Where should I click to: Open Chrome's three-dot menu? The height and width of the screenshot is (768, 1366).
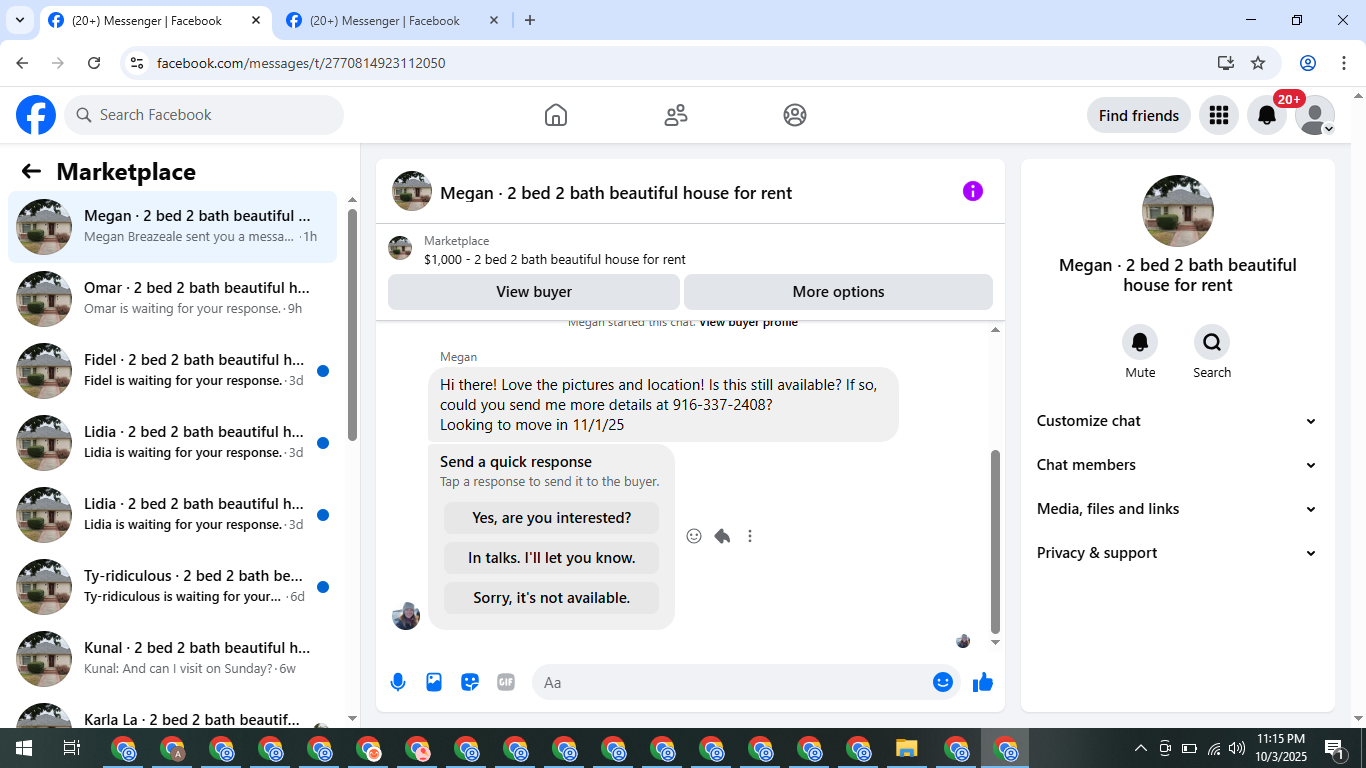pyautogui.click(x=1343, y=63)
